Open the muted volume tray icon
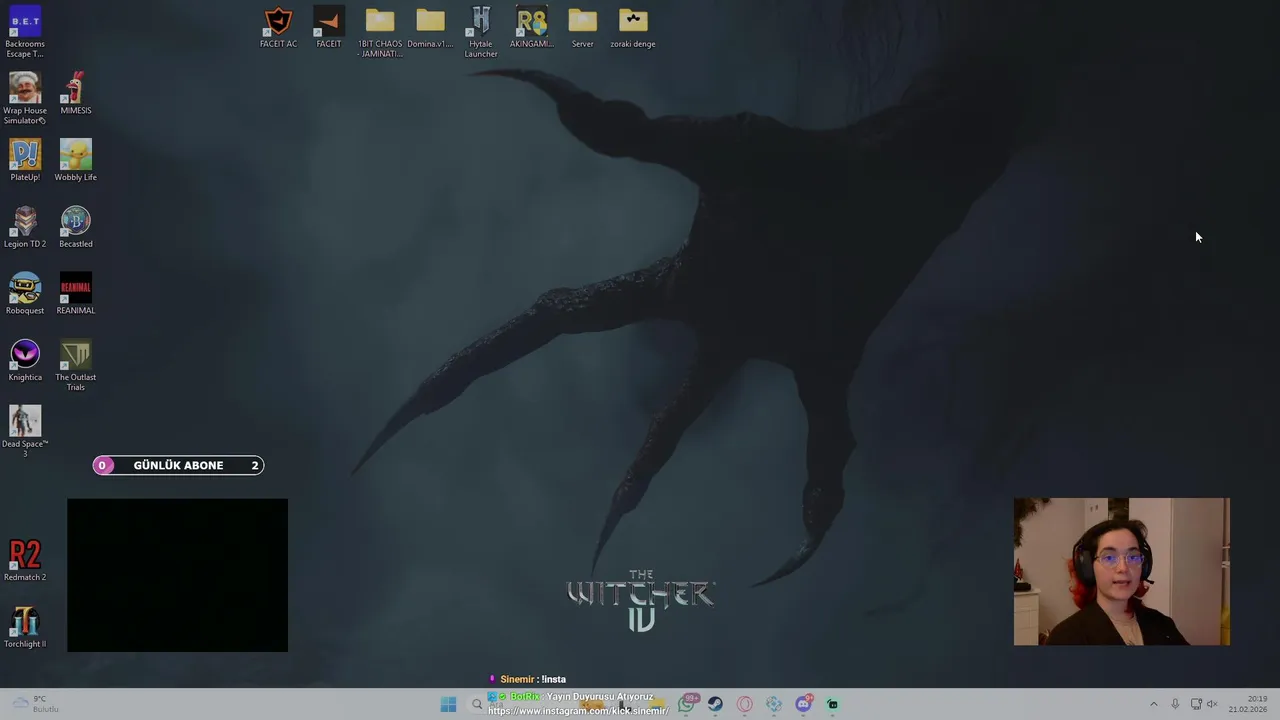Image resolution: width=1280 pixels, height=720 pixels. click(x=1213, y=704)
